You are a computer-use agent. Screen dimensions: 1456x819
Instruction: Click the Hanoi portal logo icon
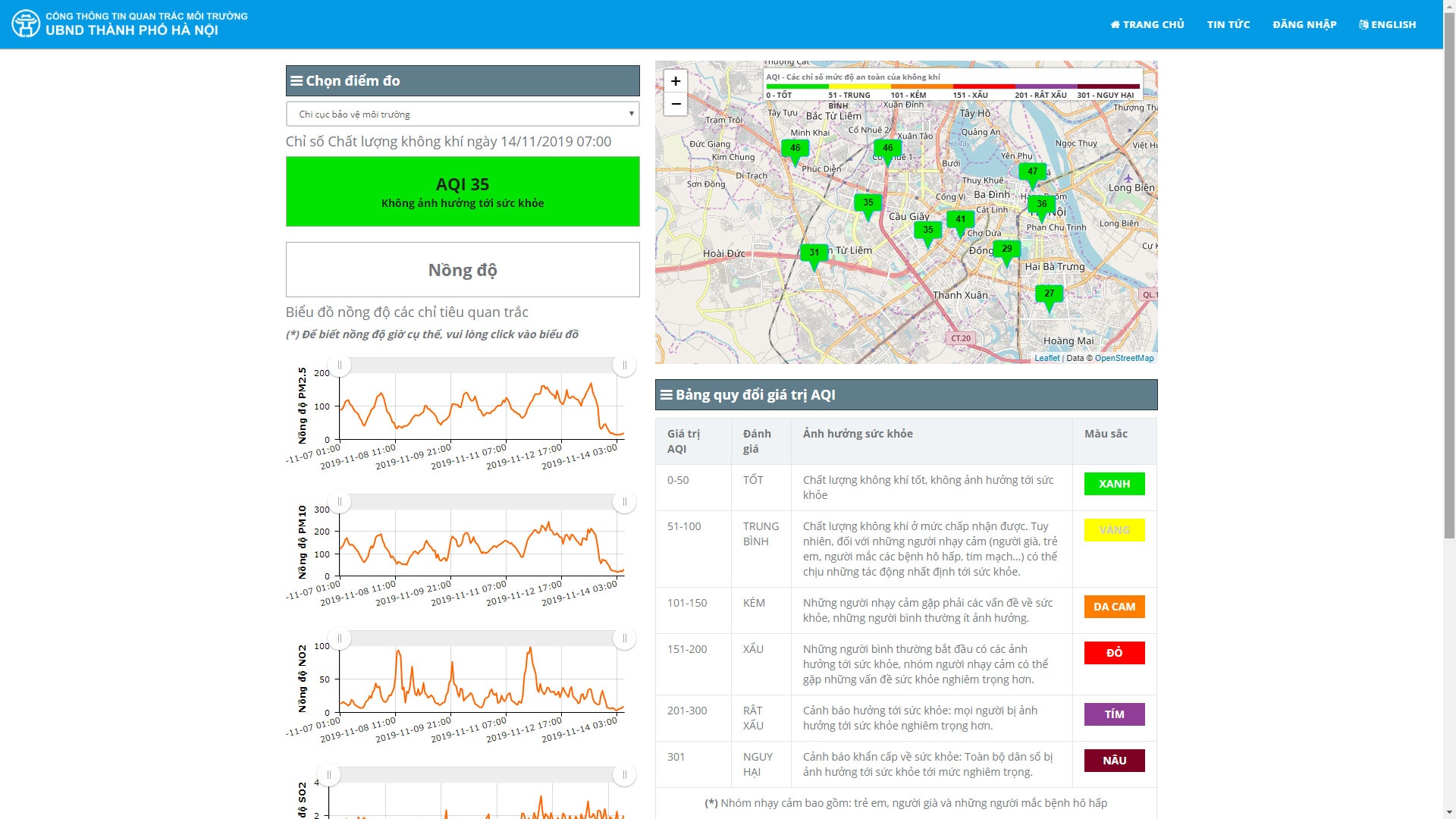tap(26, 24)
